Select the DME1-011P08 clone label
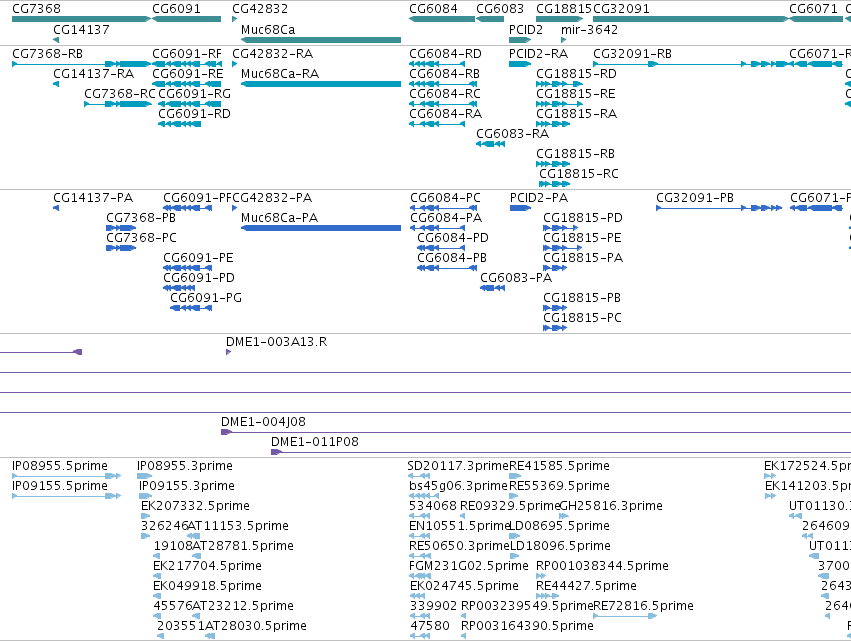 coord(315,442)
